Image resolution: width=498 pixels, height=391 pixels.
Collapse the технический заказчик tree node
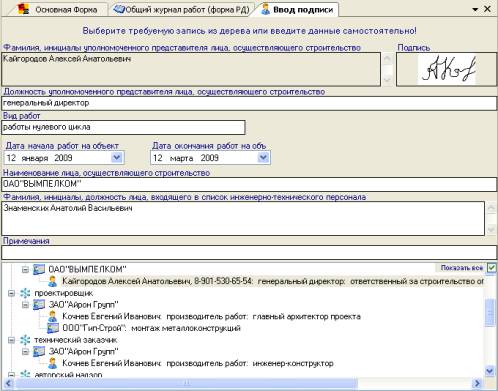(x=11, y=340)
